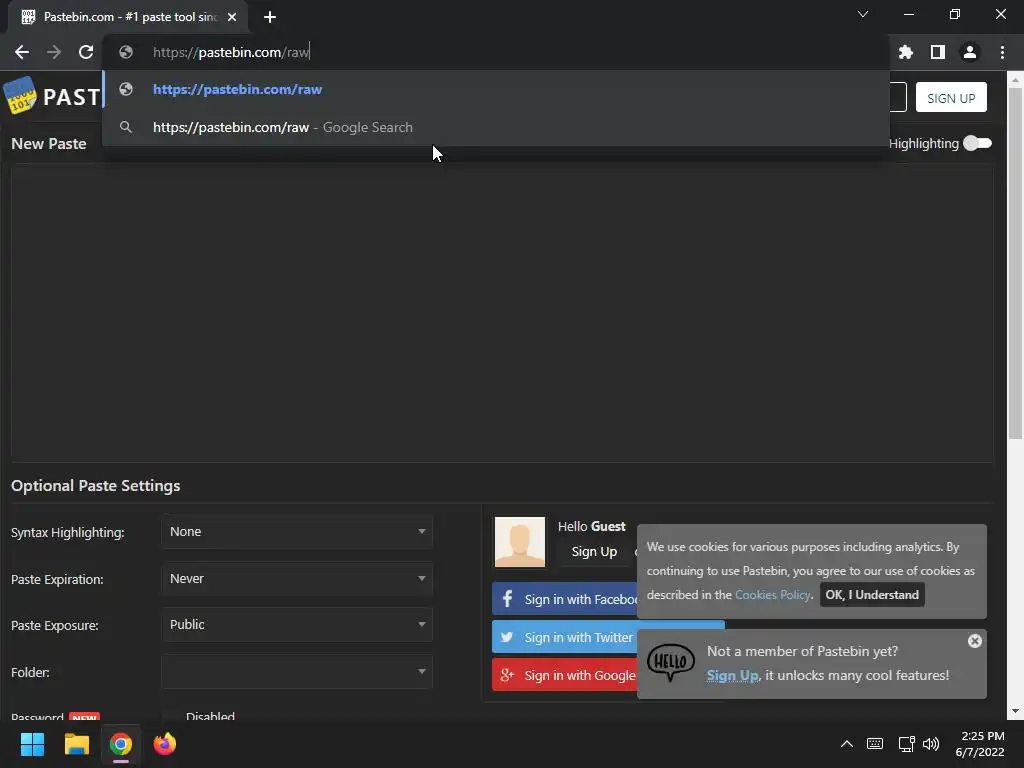Open the Paste Expiration dropdown
The image size is (1024, 768).
coord(297,579)
